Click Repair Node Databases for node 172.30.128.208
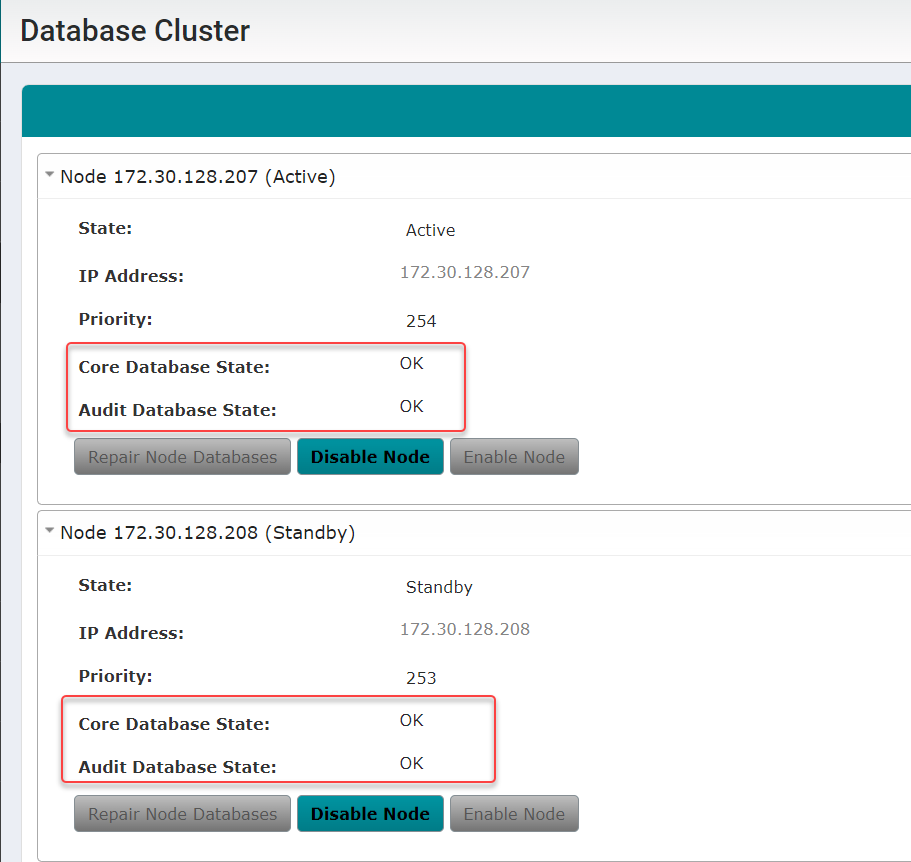This screenshot has height=862, width=911. coord(182,813)
